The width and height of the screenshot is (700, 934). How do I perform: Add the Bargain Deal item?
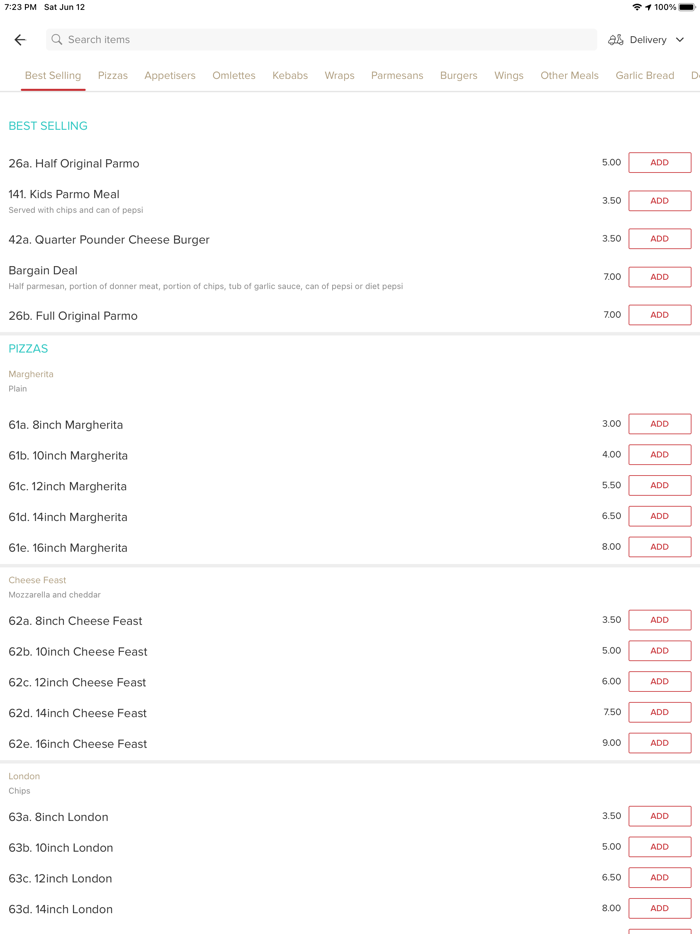(x=659, y=277)
